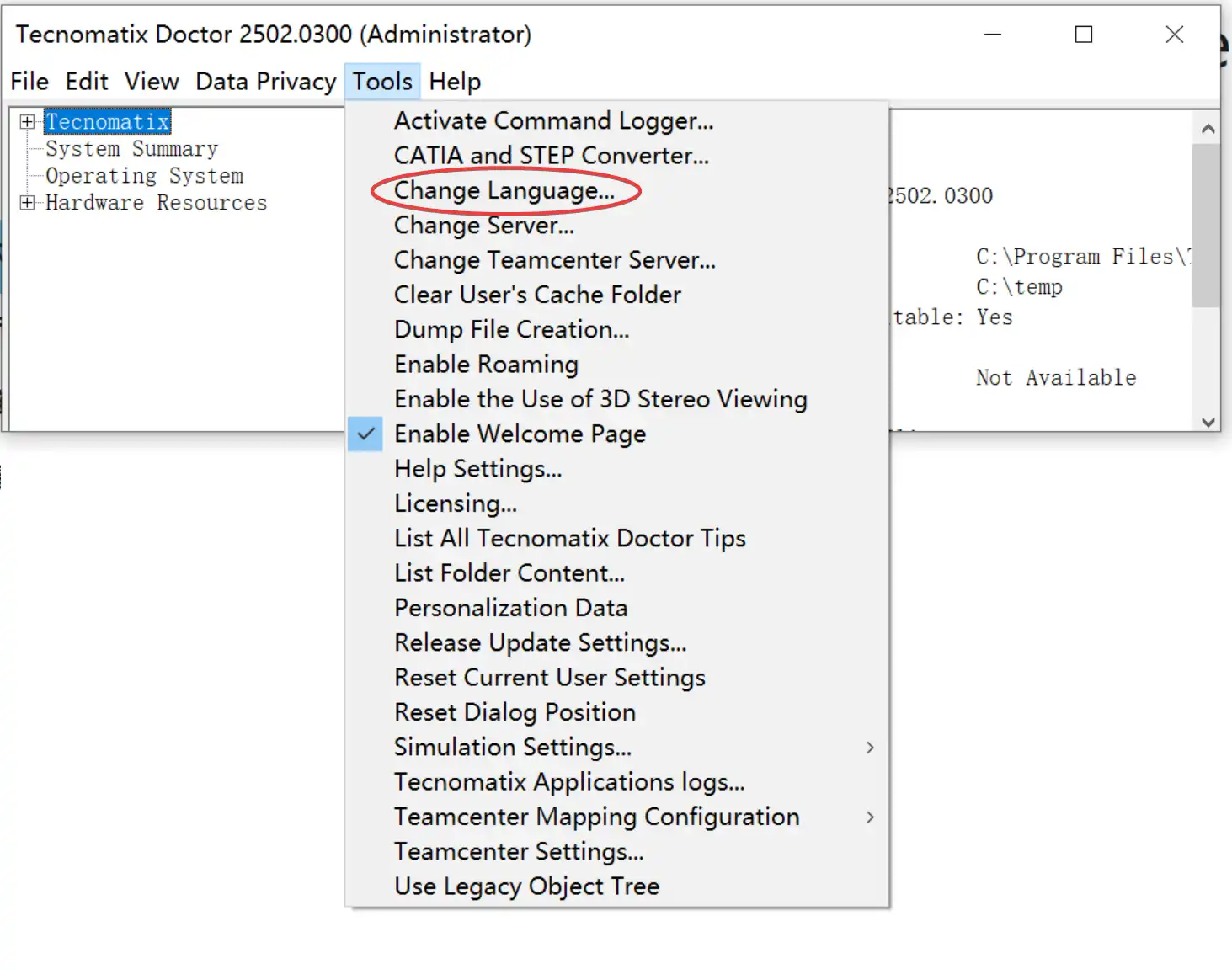Viewport: 1232px width, 969px height.
Task: Click the vertical scrollbar thumb
Action: (x=1208, y=226)
